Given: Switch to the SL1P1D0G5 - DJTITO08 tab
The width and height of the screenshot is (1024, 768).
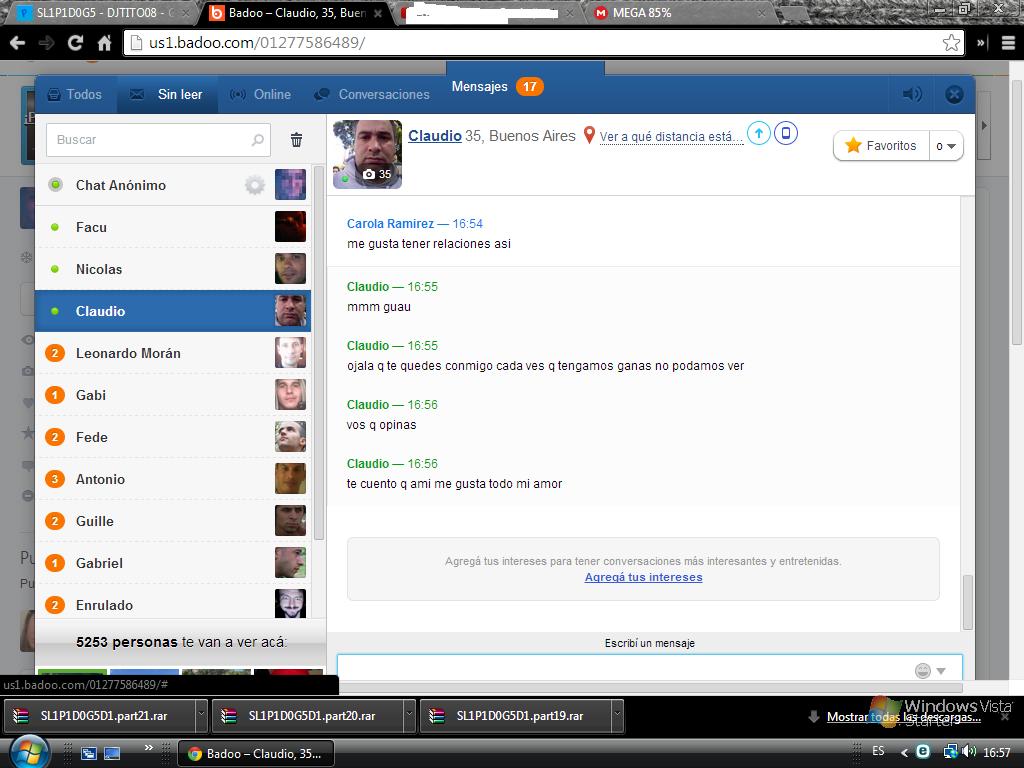Looking at the screenshot, I should [103, 12].
